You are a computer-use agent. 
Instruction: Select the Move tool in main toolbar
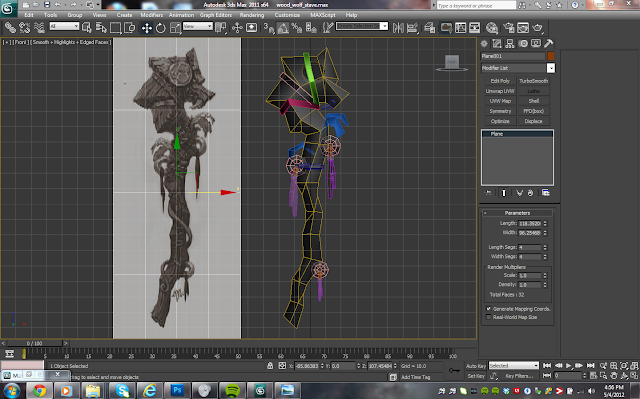click(x=147, y=28)
